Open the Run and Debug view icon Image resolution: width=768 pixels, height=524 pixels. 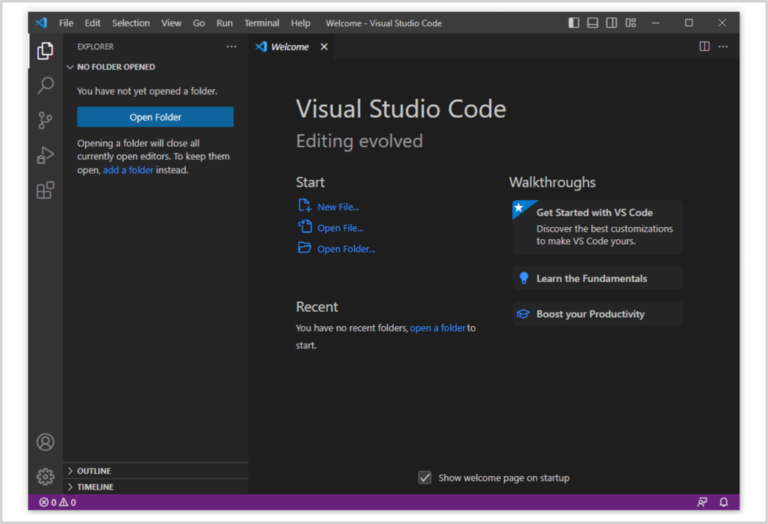45,155
